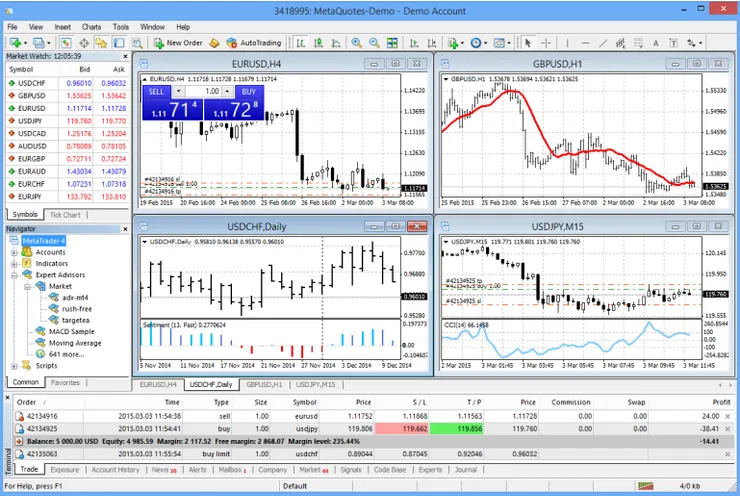
Task: Switch to the Account History tab
Action: [x=115, y=469]
